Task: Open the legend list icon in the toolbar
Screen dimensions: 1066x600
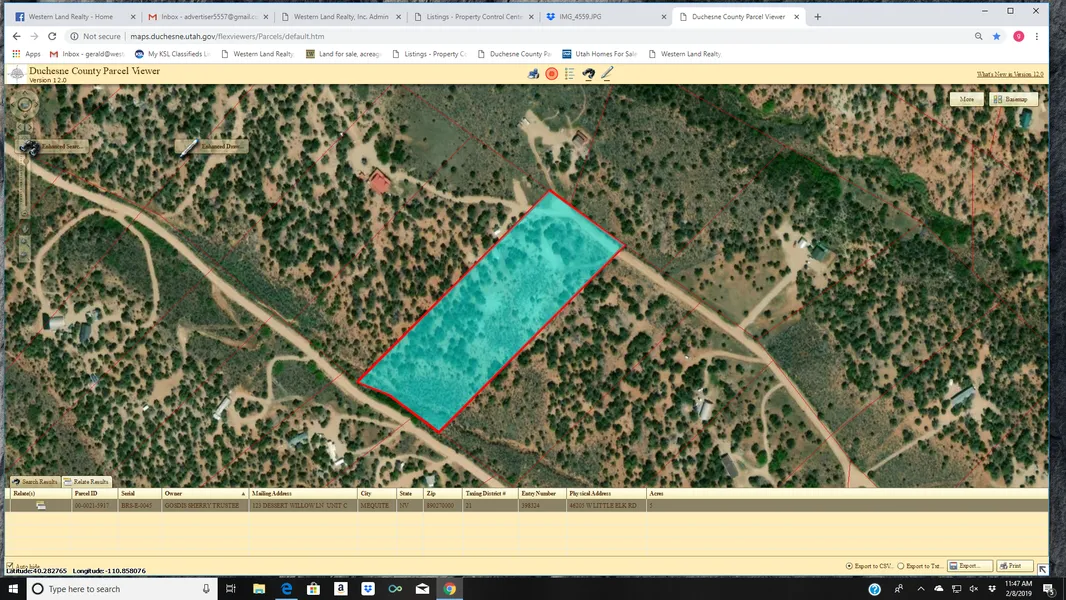Action: pos(570,73)
